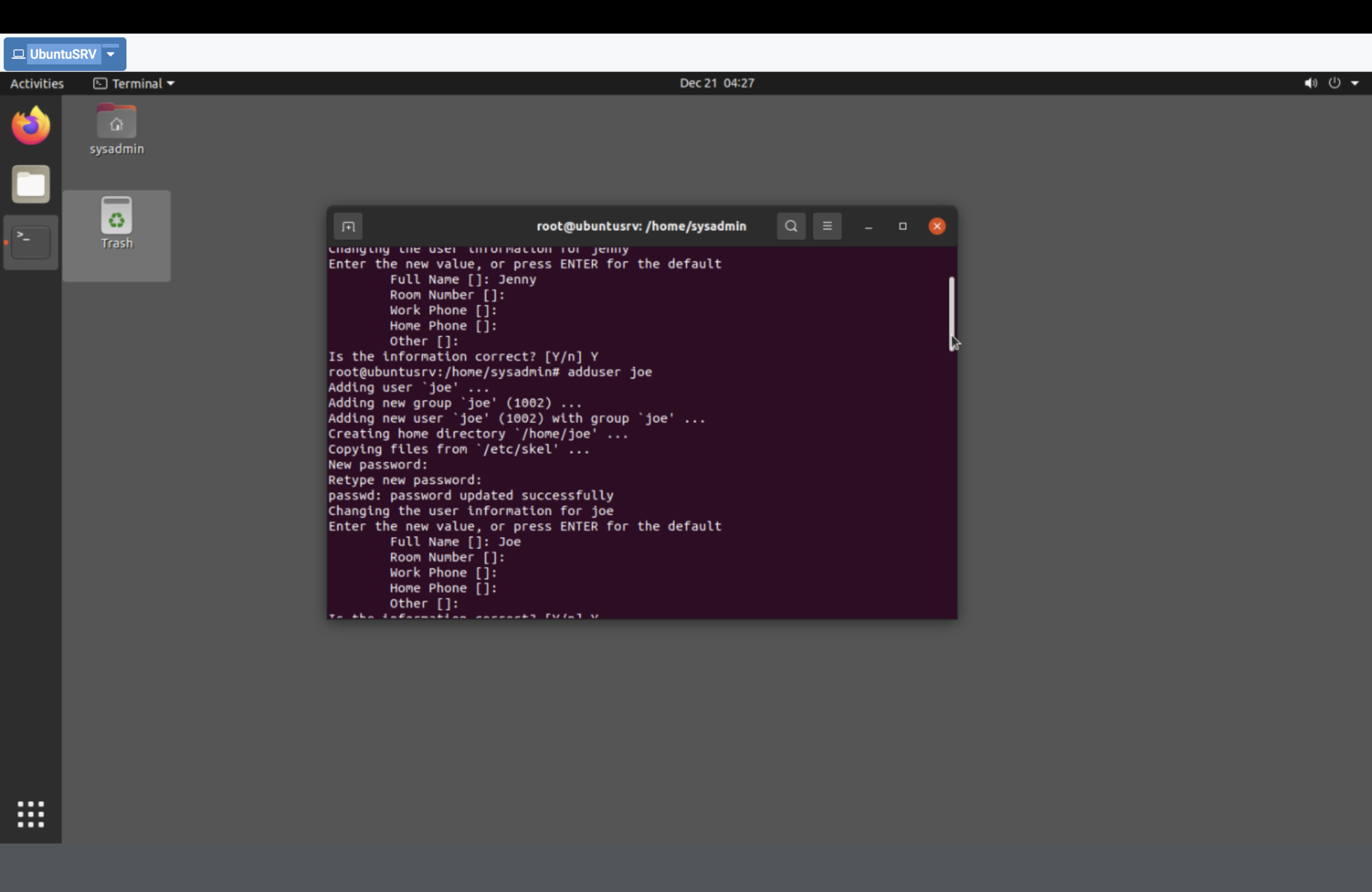
Task: Maximize the terminal window
Action: click(x=902, y=227)
